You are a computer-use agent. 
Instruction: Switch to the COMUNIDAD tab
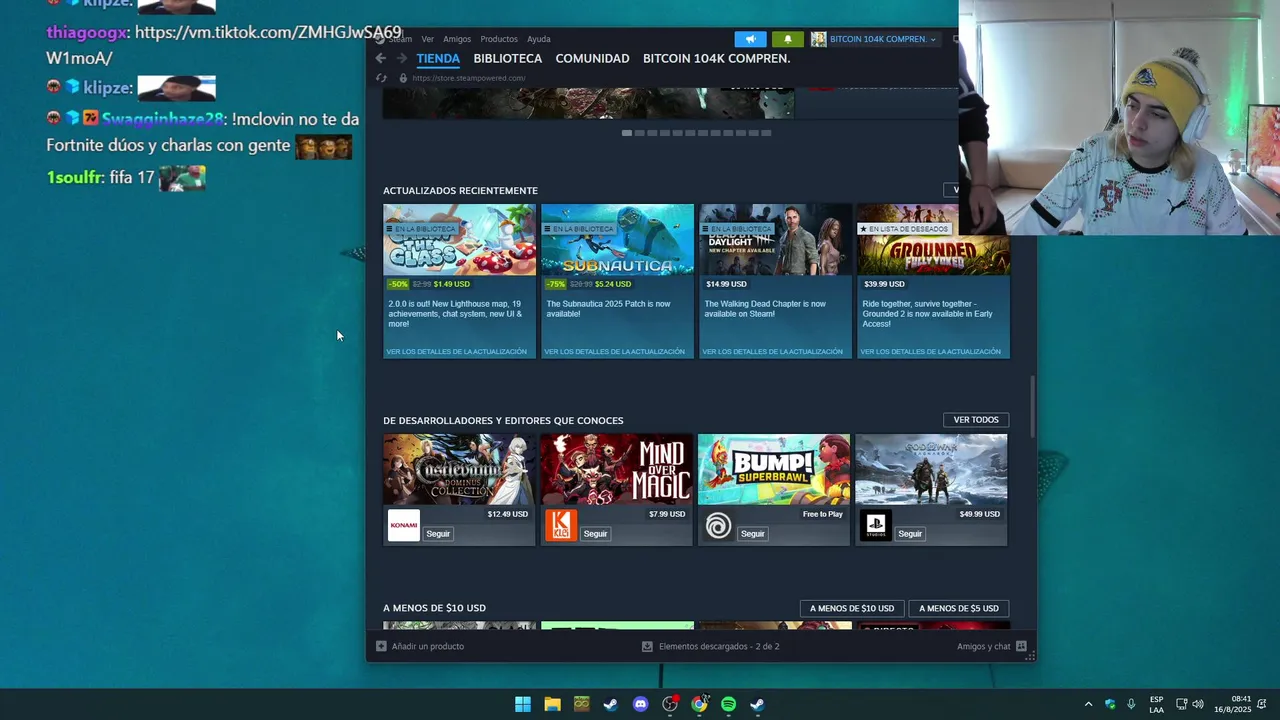coord(592,58)
